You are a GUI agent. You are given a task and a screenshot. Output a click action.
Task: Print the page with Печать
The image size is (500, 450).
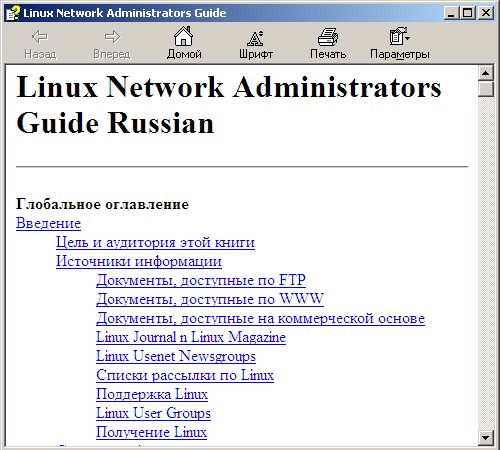[328, 44]
